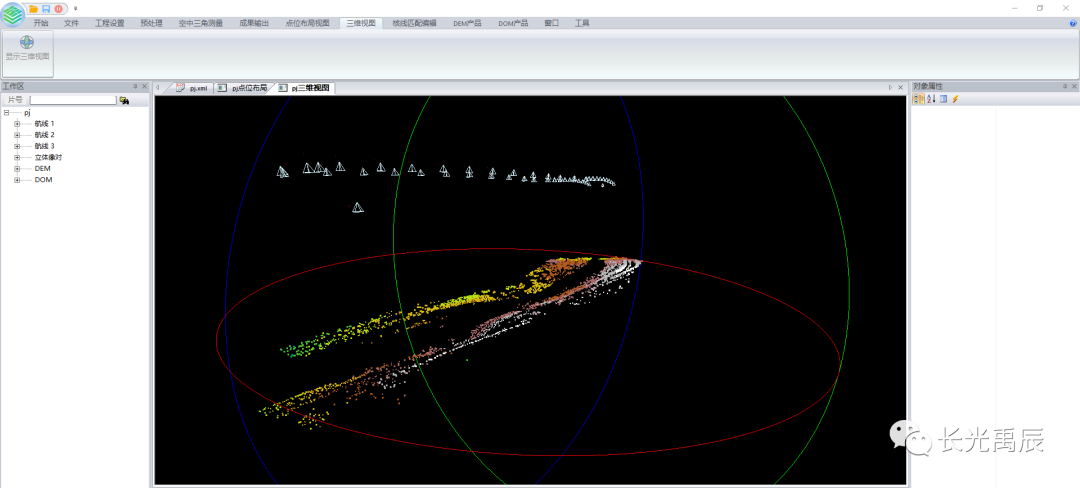Image resolution: width=1080 pixels, height=488 pixels.
Task: Close the 工作区 panel
Action: coord(145,87)
